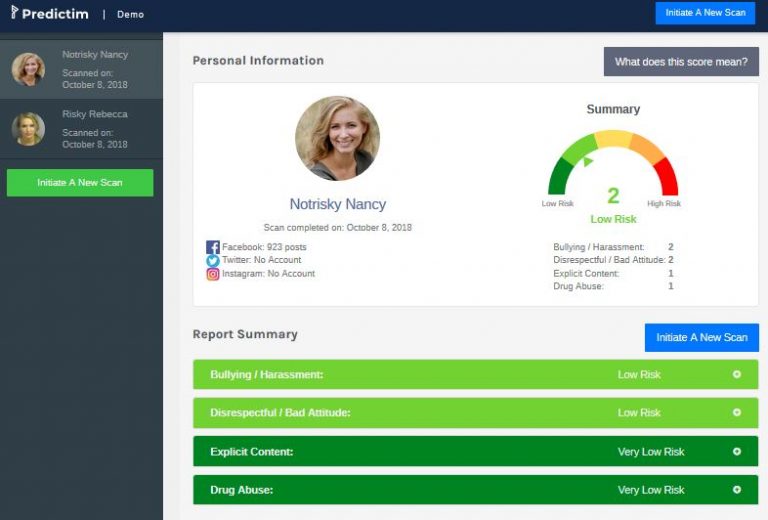
Task: Click the Predictim logo icon
Action: (14, 12)
